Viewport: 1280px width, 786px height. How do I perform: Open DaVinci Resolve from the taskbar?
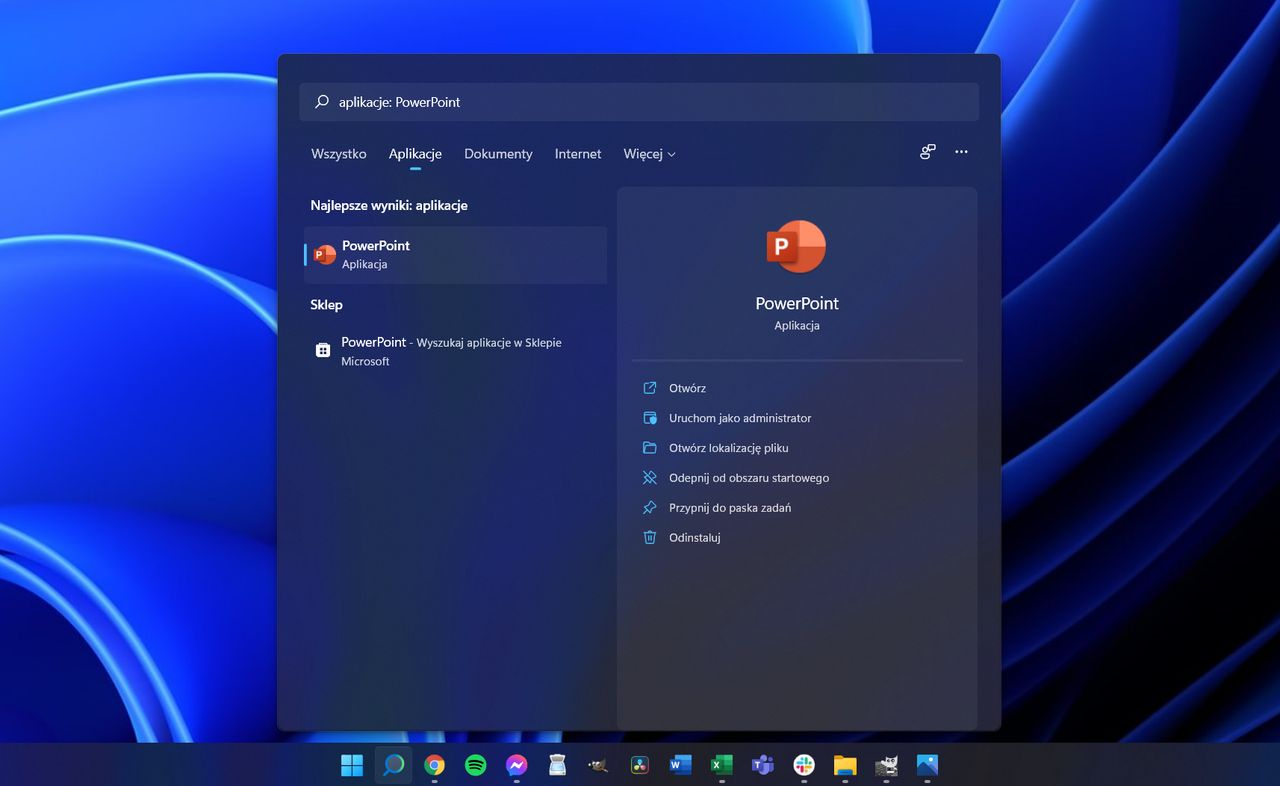coord(640,765)
